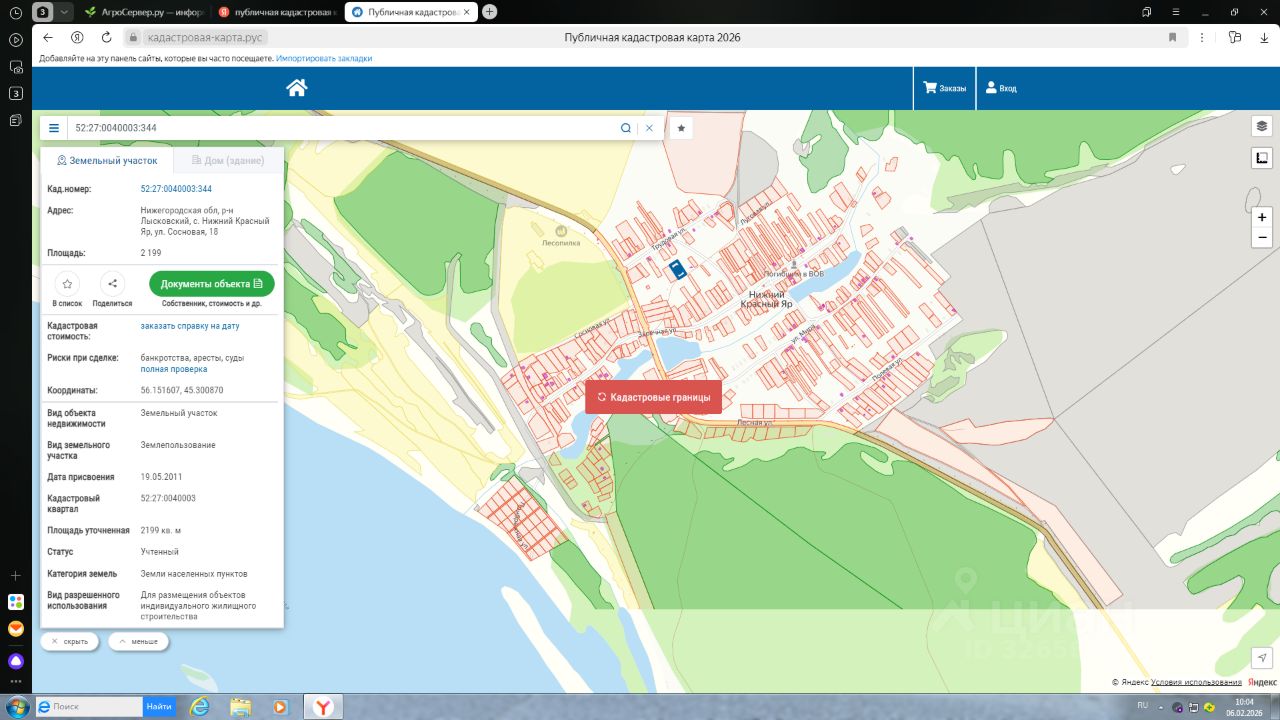This screenshot has height=720, width=1280.
Task: Open the Заказы cart in header
Action: tap(944, 88)
